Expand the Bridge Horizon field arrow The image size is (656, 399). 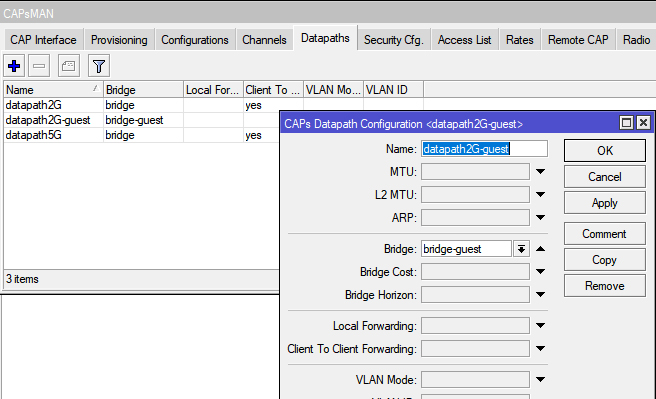click(x=541, y=295)
